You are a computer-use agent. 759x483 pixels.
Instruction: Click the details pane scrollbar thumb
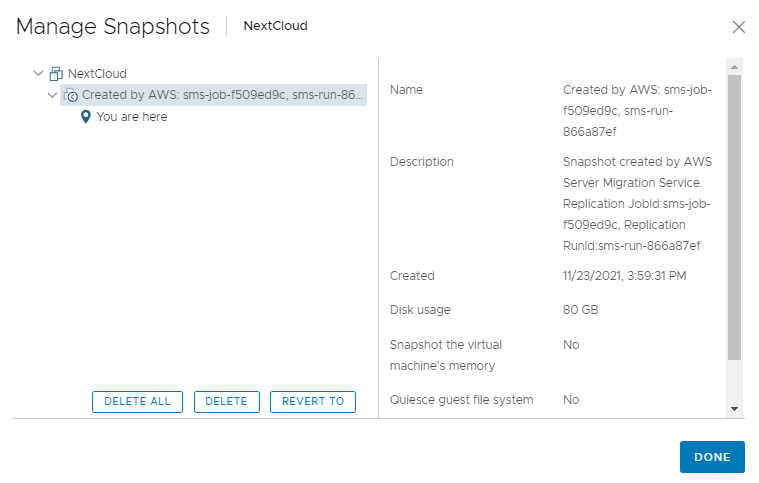click(x=734, y=217)
